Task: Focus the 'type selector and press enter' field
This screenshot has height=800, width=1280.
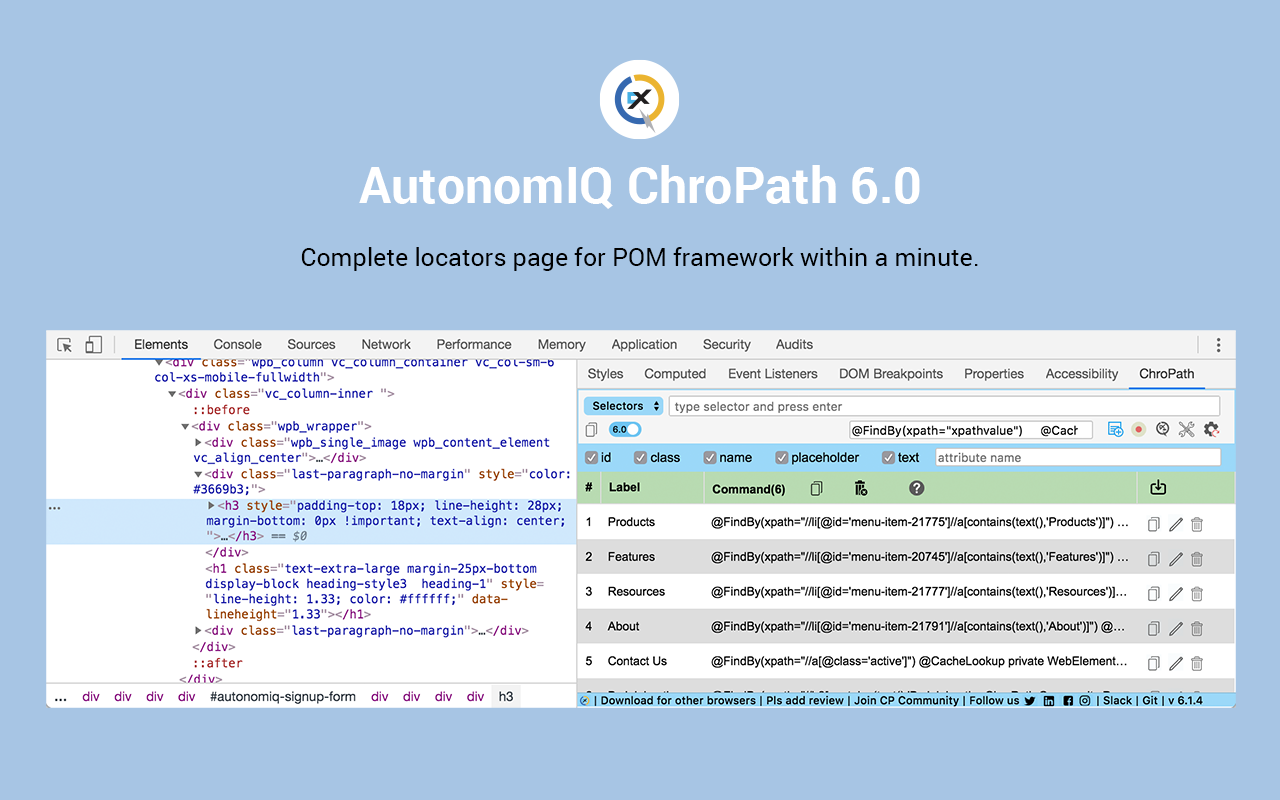Action: (x=945, y=406)
